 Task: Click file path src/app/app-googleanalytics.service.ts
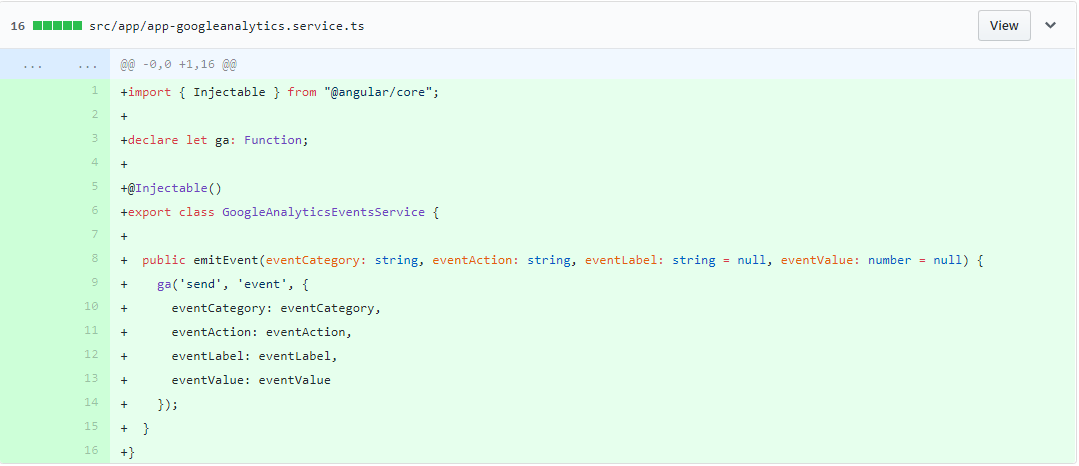point(226,26)
